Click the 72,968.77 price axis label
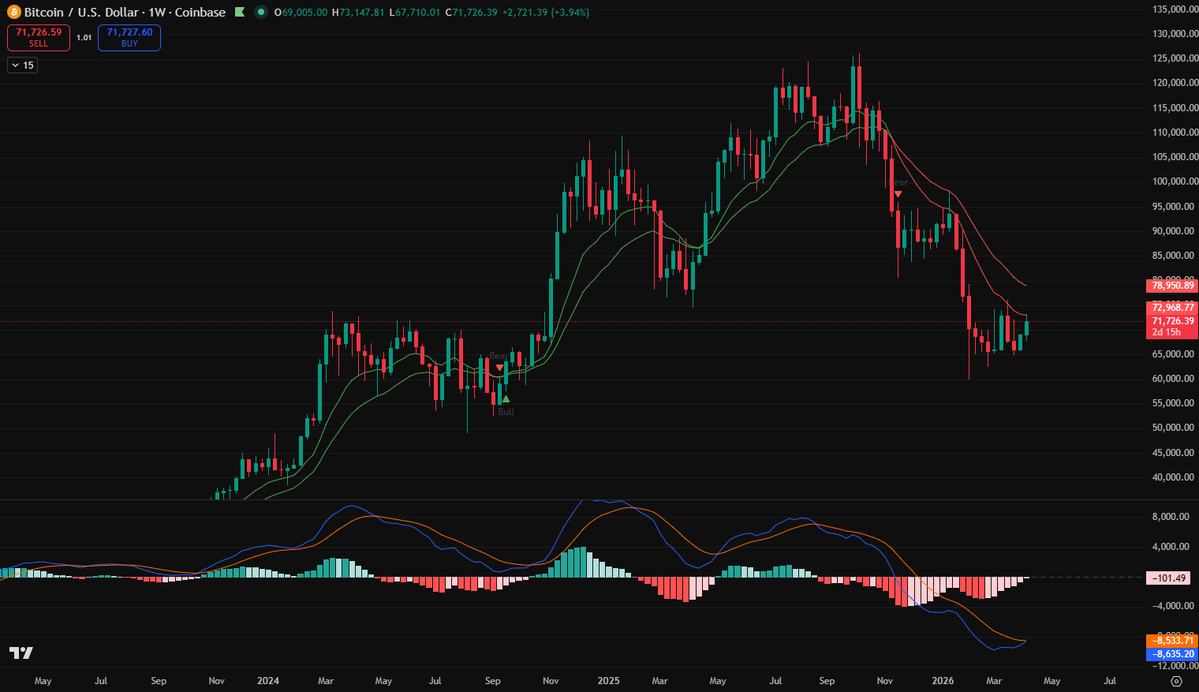Viewport: 1199px width, 692px height. coord(1172,307)
